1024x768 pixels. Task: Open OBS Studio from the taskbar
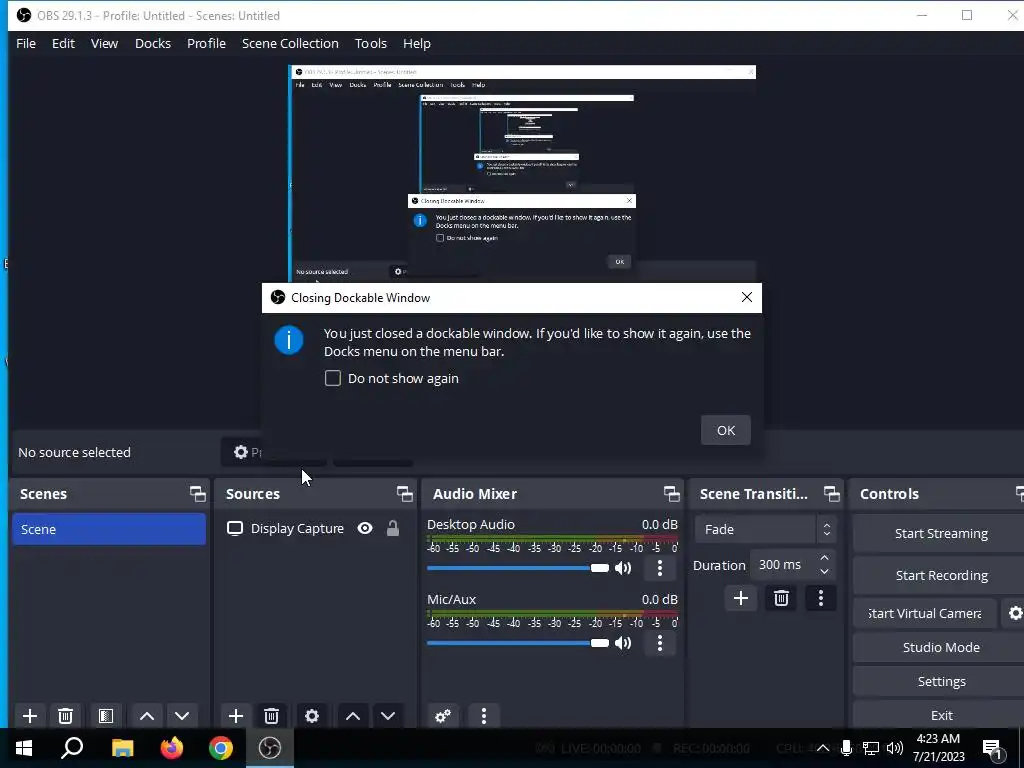(270, 748)
